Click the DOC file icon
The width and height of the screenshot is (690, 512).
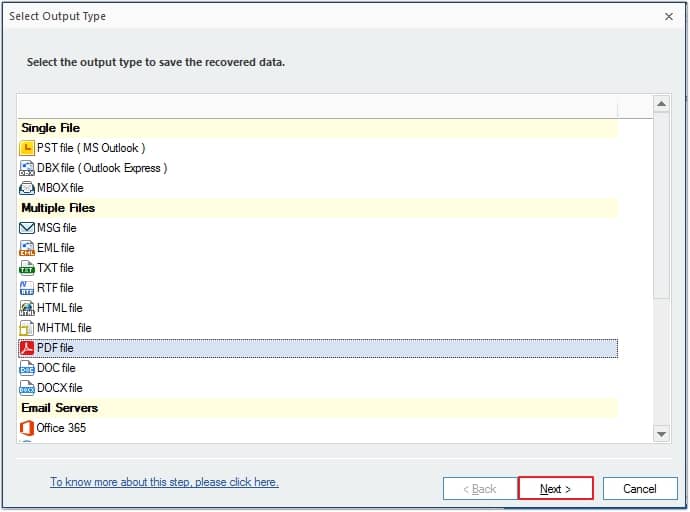(x=27, y=368)
